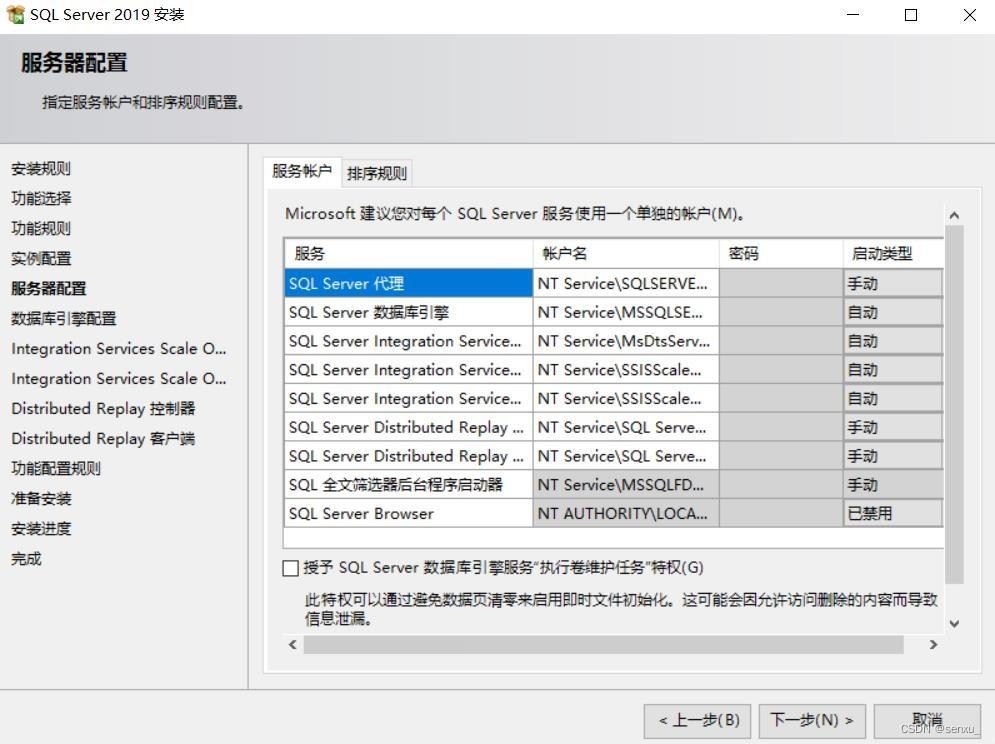Go back with the 上一步(B) button
The image size is (995, 744).
pyautogui.click(x=697, y=721)
